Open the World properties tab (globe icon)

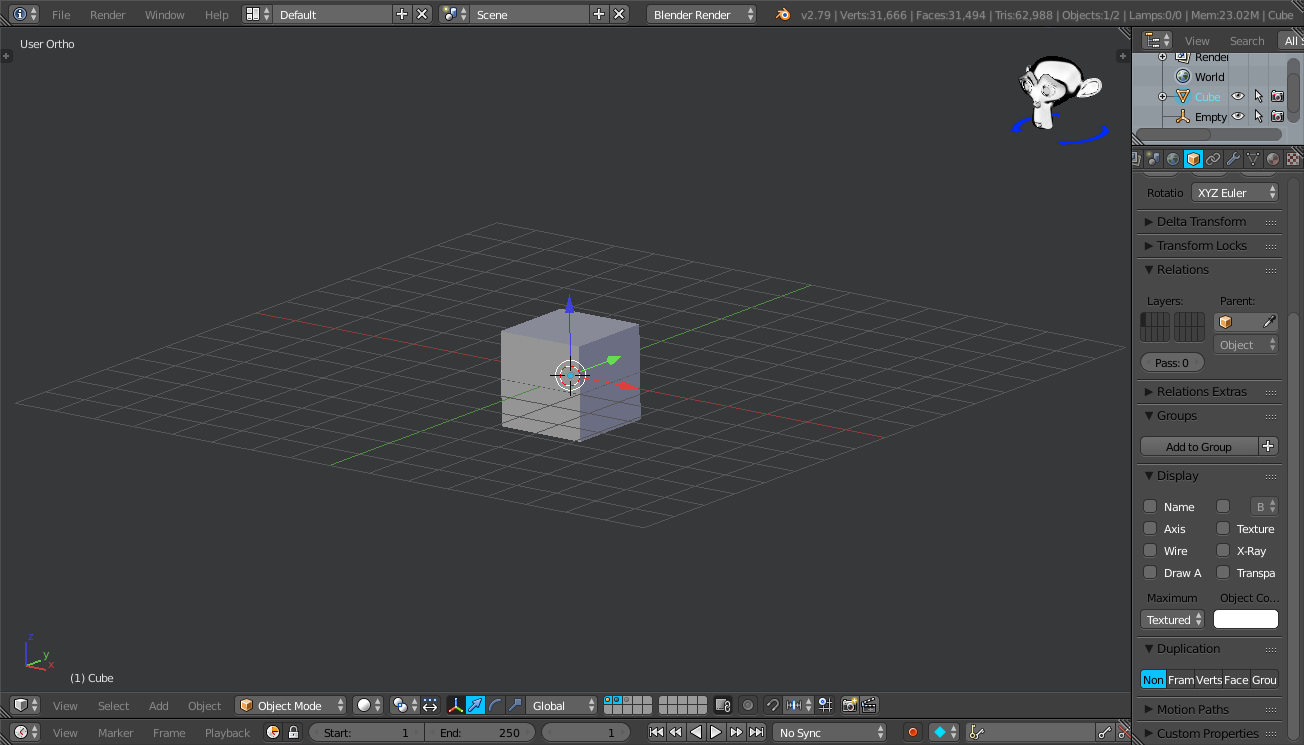(x=1173, y=159)
